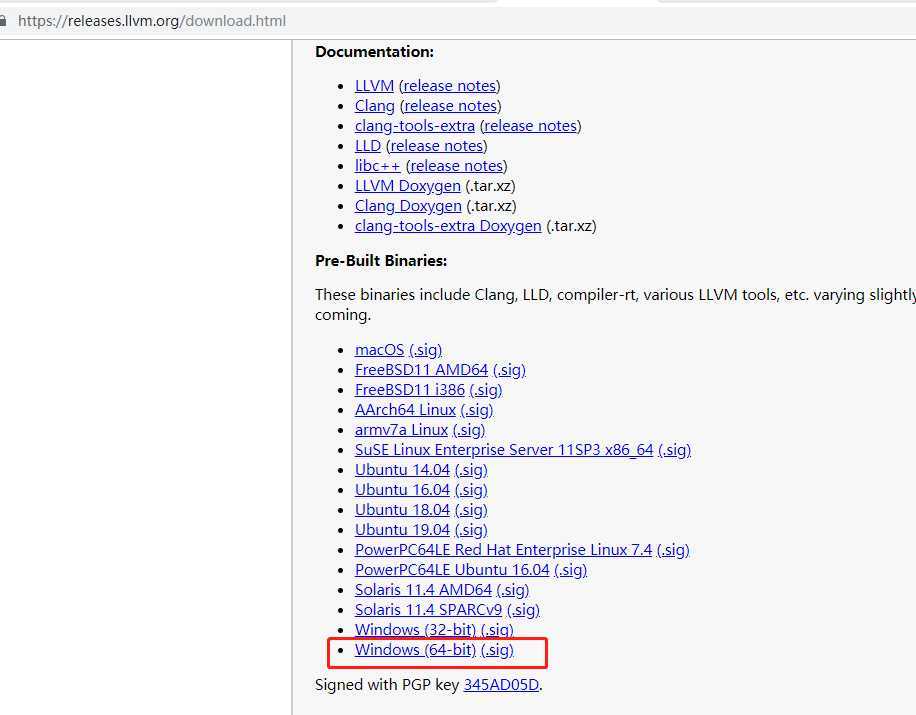Click the lock icon in the address bar
The width and height of the screenshot is (916, 715).
pyautogui.click(x=3, y=21)
